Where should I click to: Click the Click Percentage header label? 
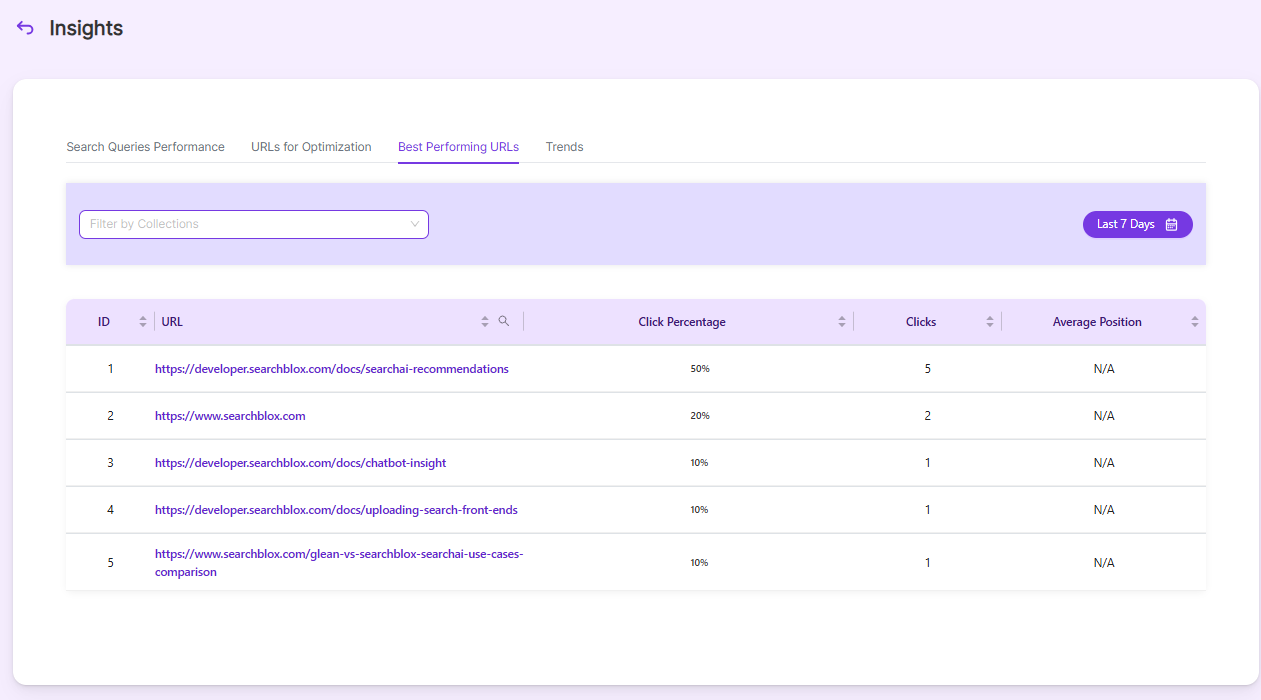tap(682, 322)
